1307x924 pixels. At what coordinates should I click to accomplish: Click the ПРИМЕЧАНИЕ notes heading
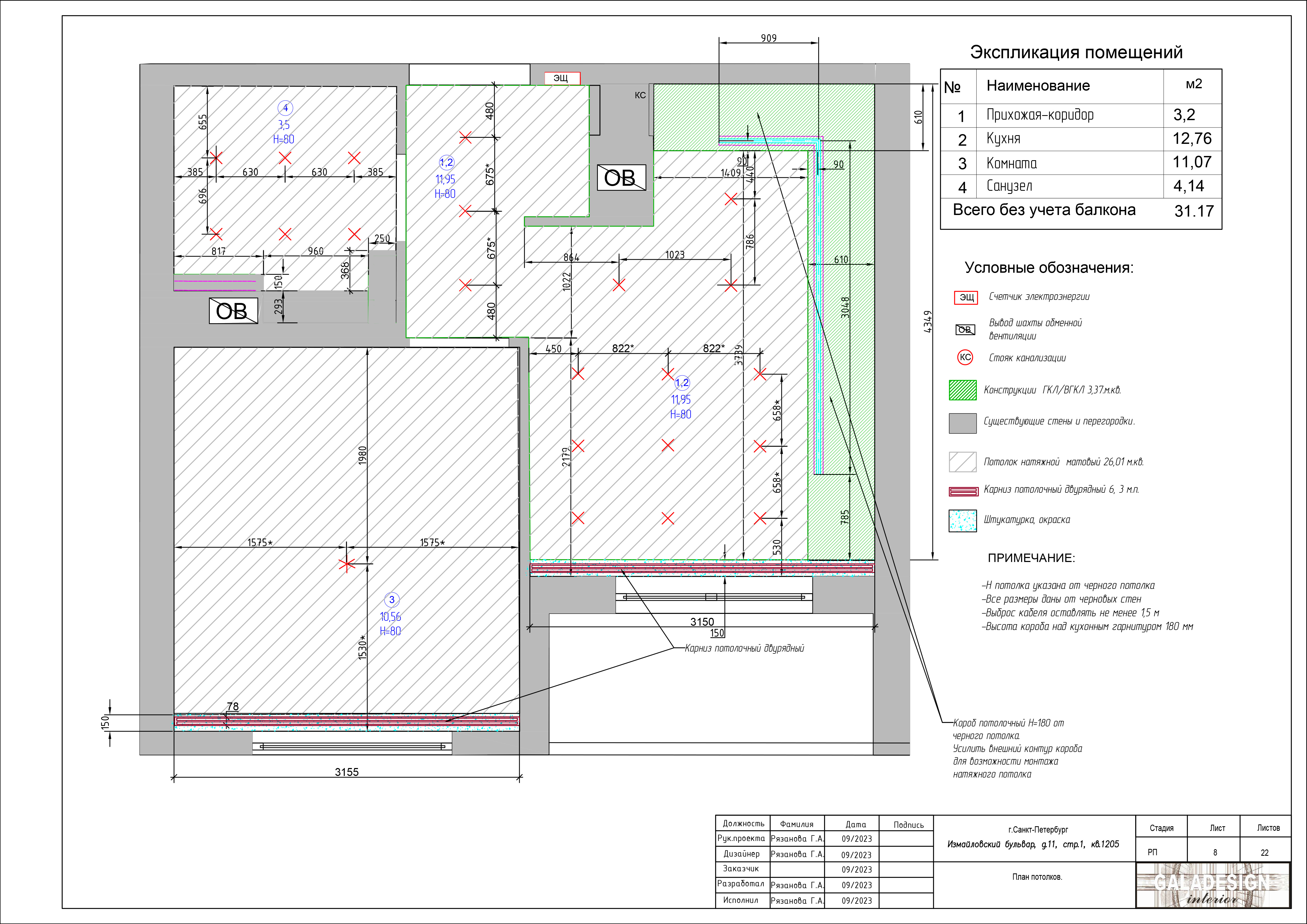[x=1031, y=558]
